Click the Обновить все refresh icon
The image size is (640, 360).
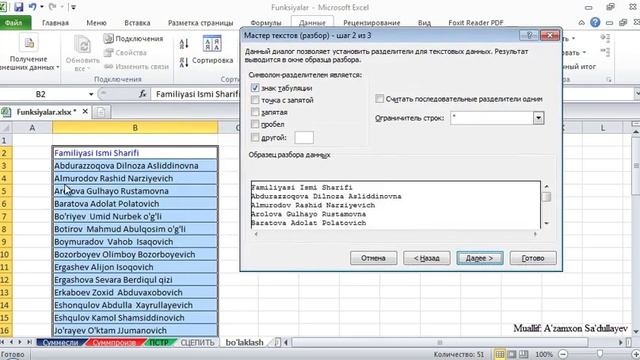[x=82, y=45]
